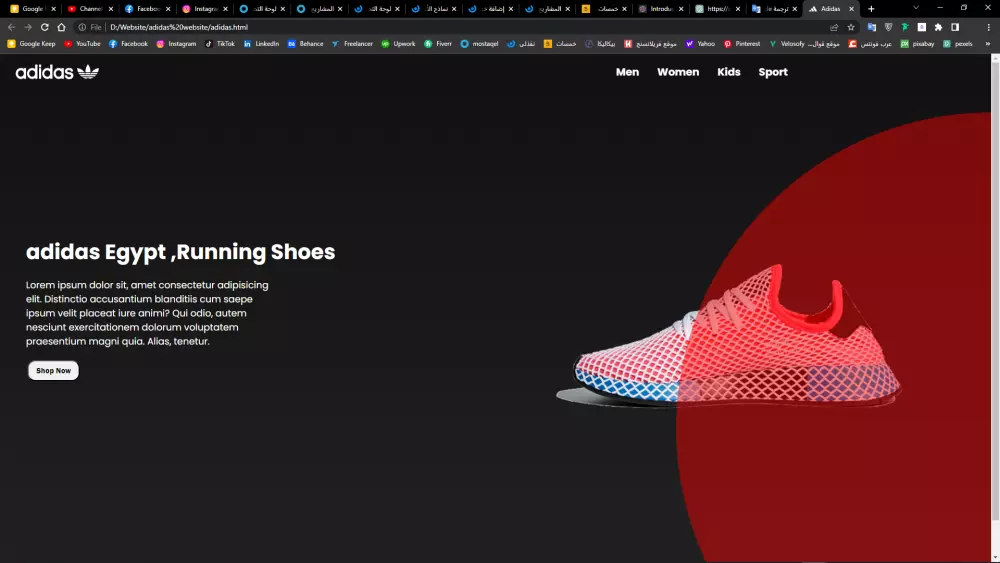Open the Yahoo bookmark
This screenshot has height=563, width=1000.
(700, 44)
